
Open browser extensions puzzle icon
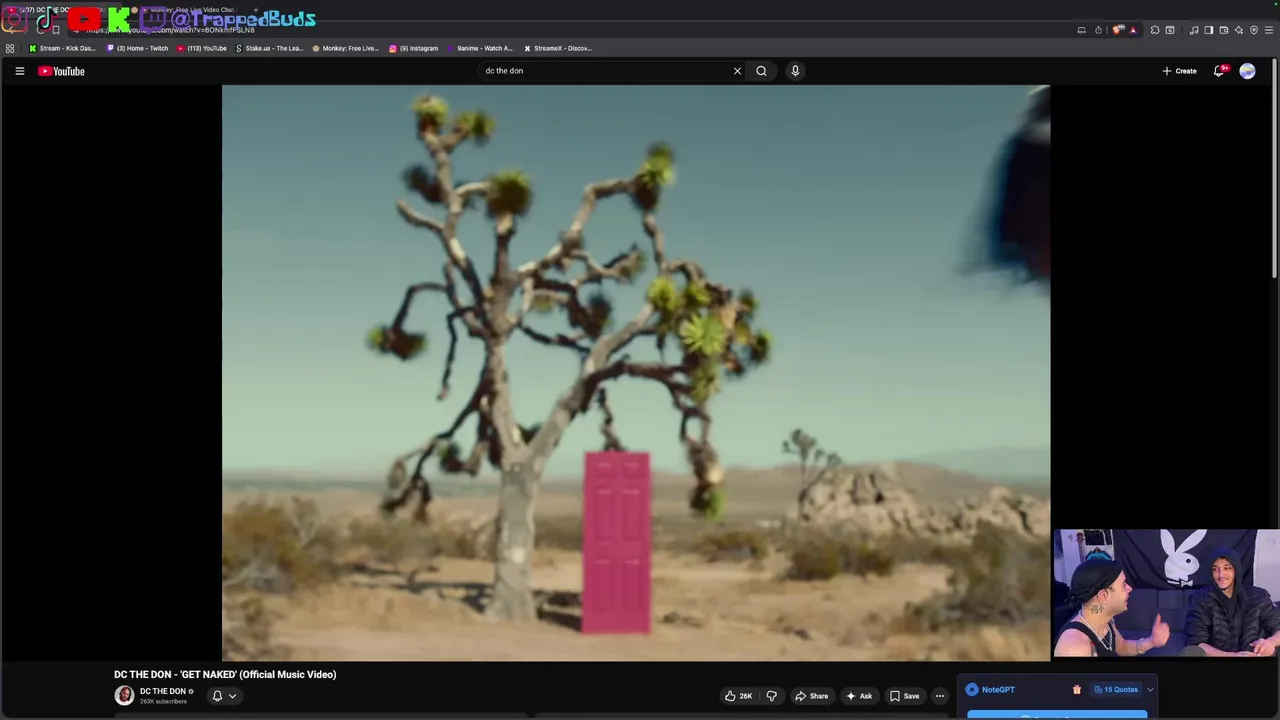(1155, 30)
